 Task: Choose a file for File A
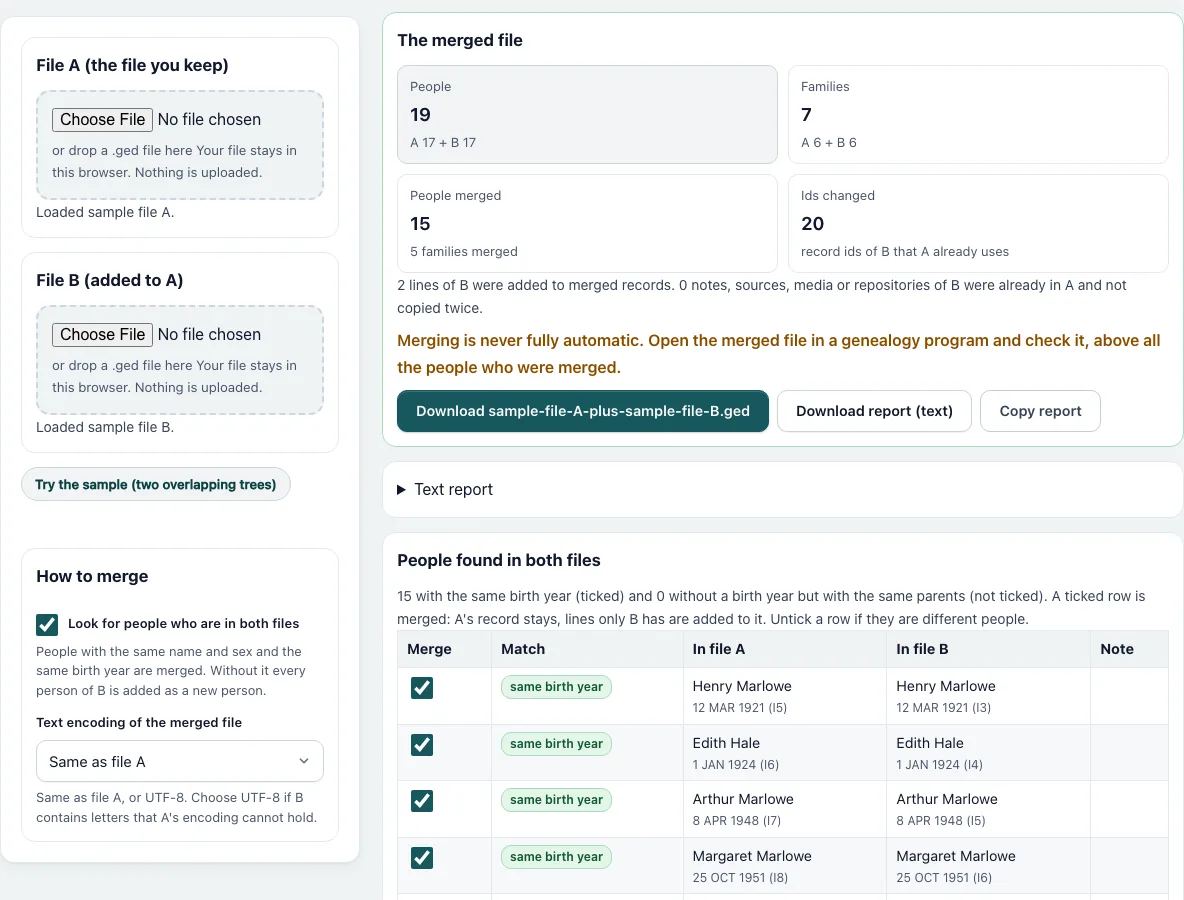pos(103,119)
